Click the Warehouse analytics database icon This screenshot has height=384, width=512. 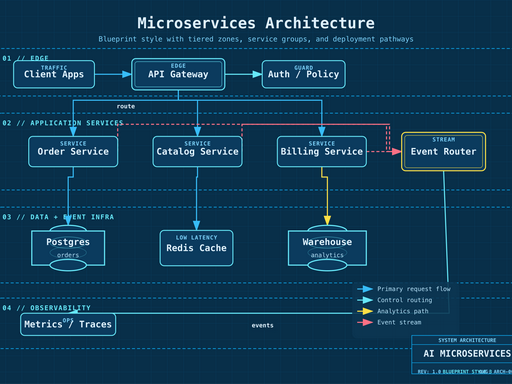click(327, 248)
